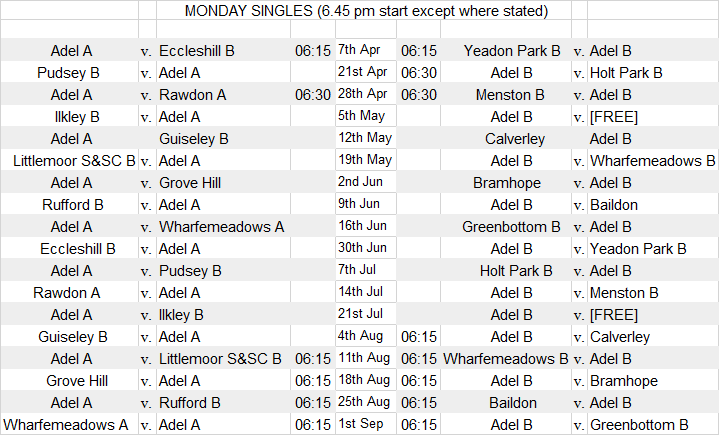719x435 pixels.
Task: Click the 14th Jul date cell
Action: click(x=365, y=292)
